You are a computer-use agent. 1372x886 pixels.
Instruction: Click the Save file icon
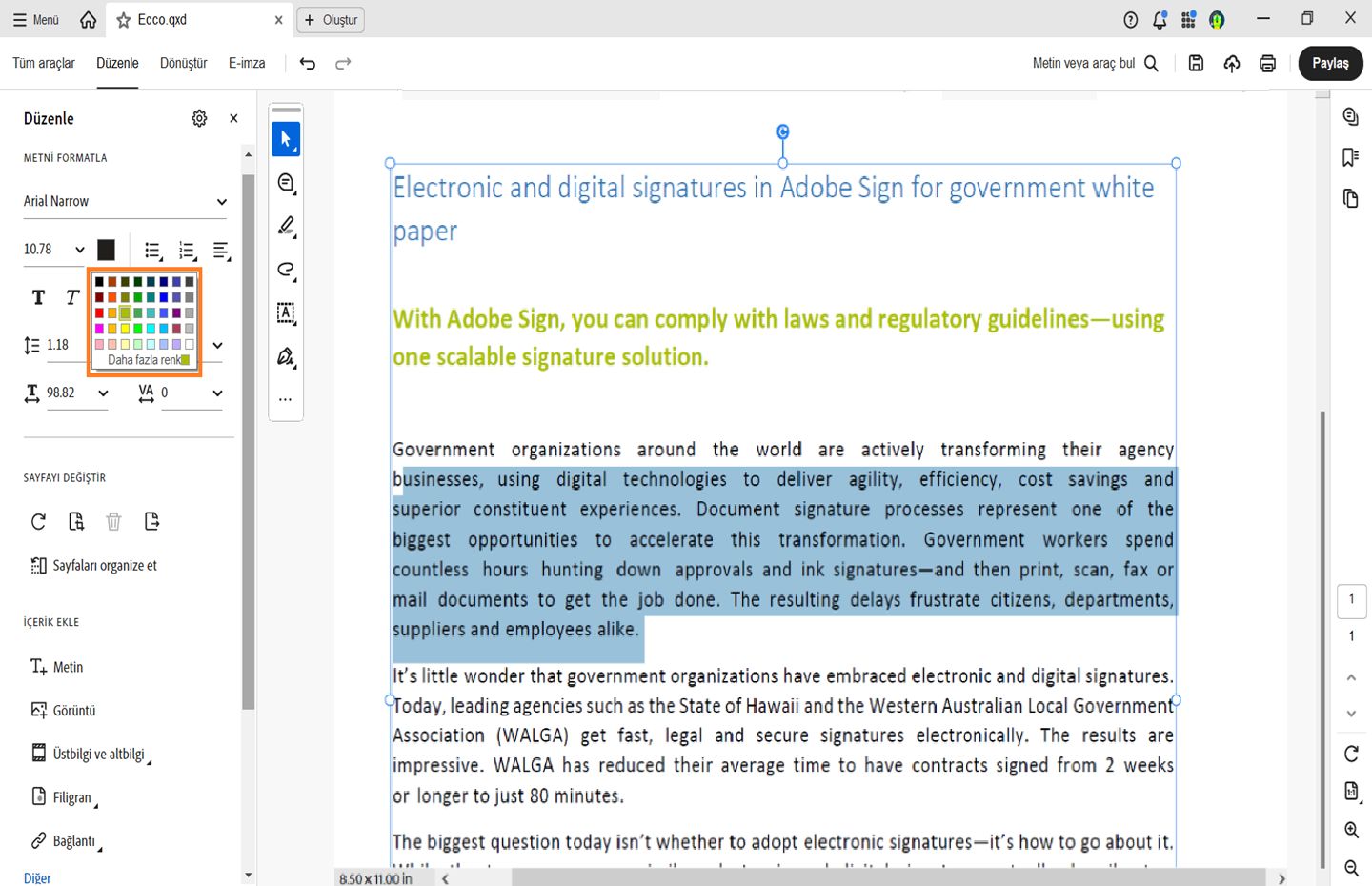coord(1196,63)
